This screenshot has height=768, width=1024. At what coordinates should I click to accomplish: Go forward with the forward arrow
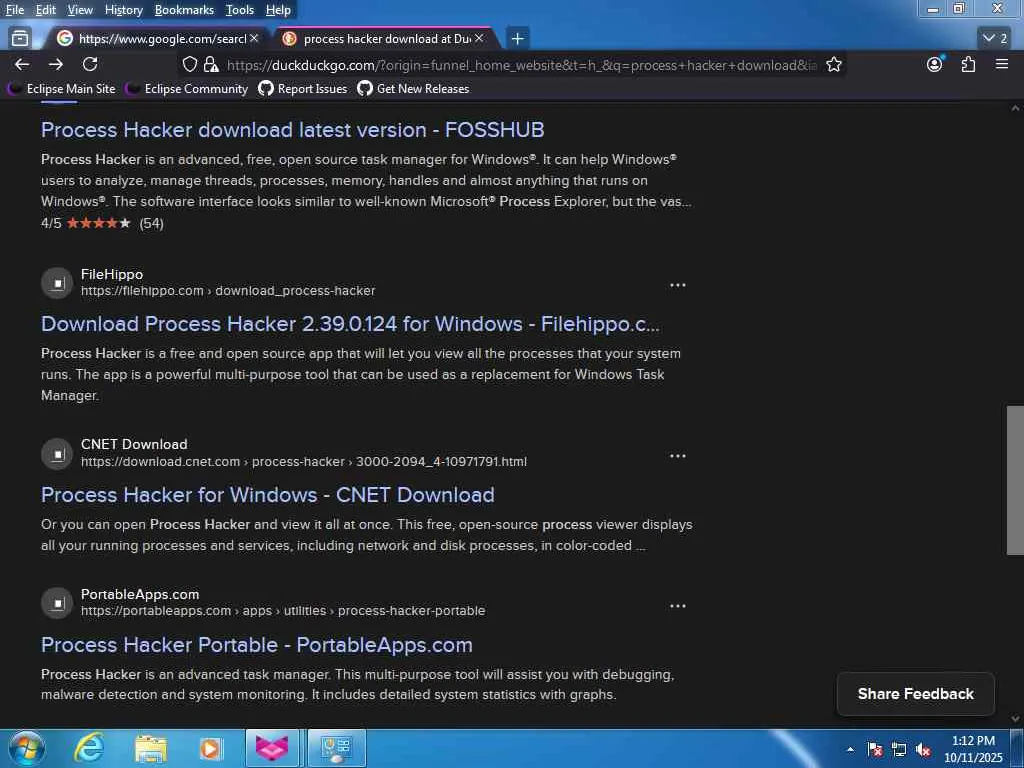56,65
